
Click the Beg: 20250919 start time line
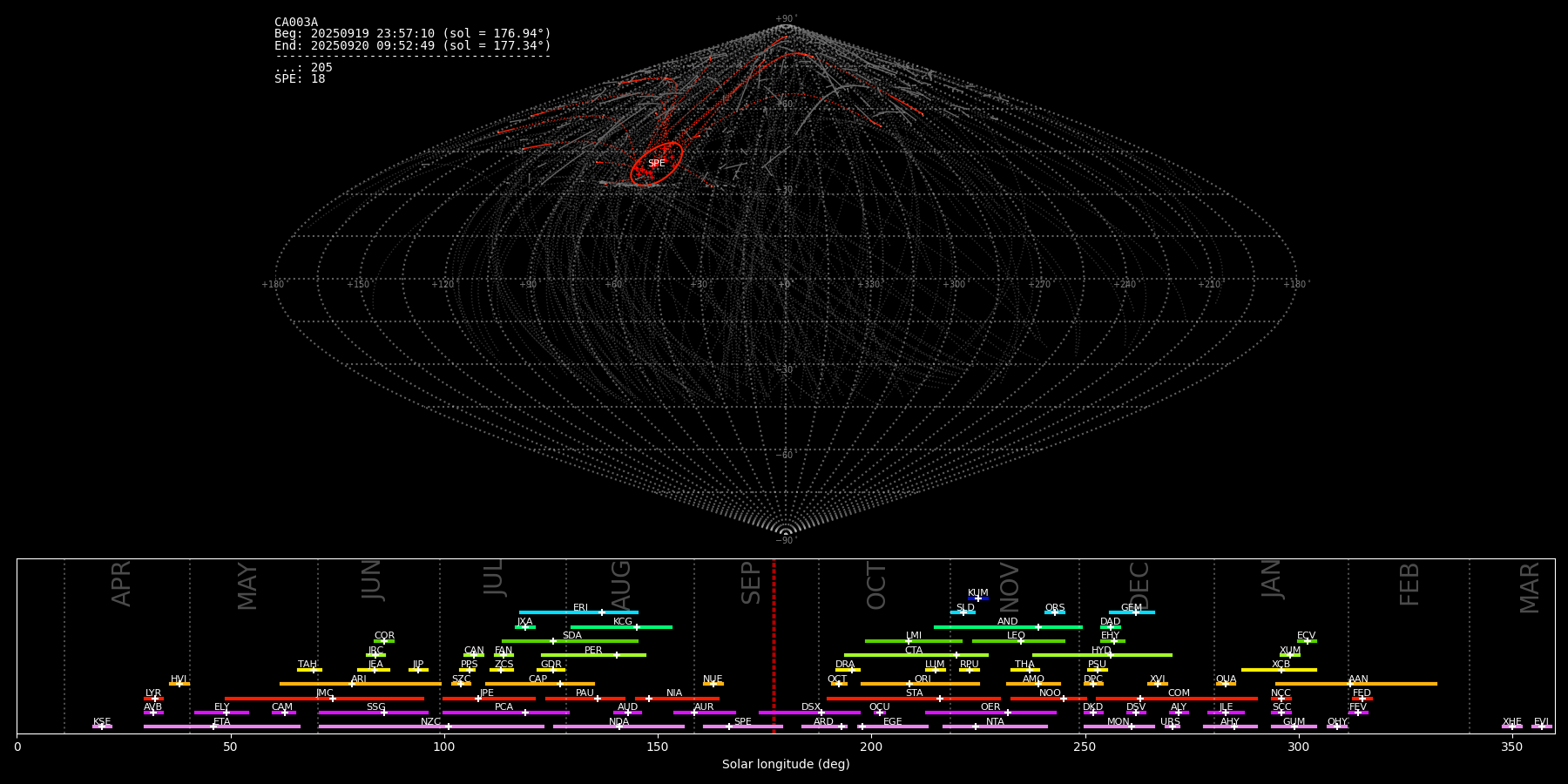(413, 34)
